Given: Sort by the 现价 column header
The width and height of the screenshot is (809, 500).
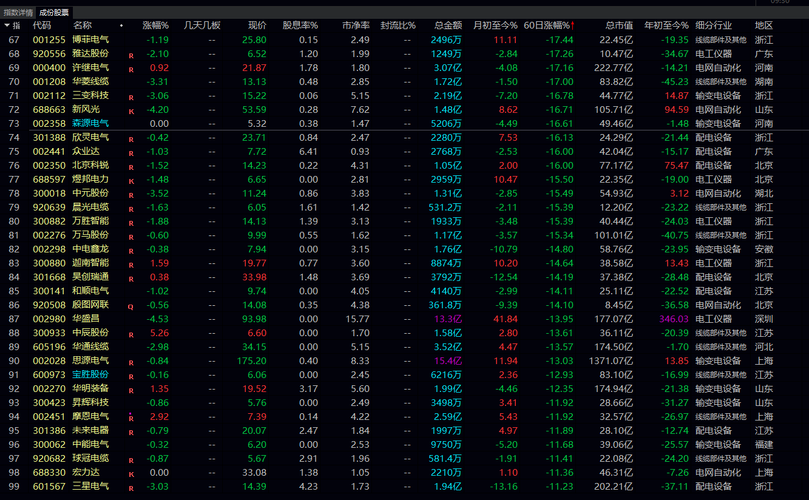Looking at the screenshot, I should click(x=257, y=25).
